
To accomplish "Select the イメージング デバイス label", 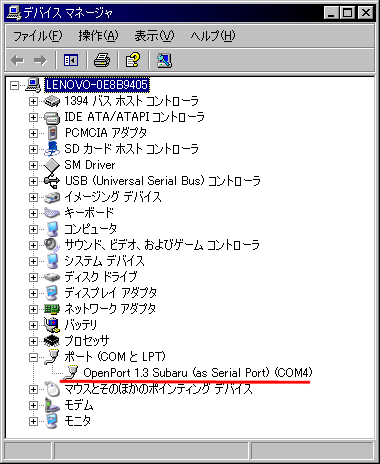I will click(113, 197).
